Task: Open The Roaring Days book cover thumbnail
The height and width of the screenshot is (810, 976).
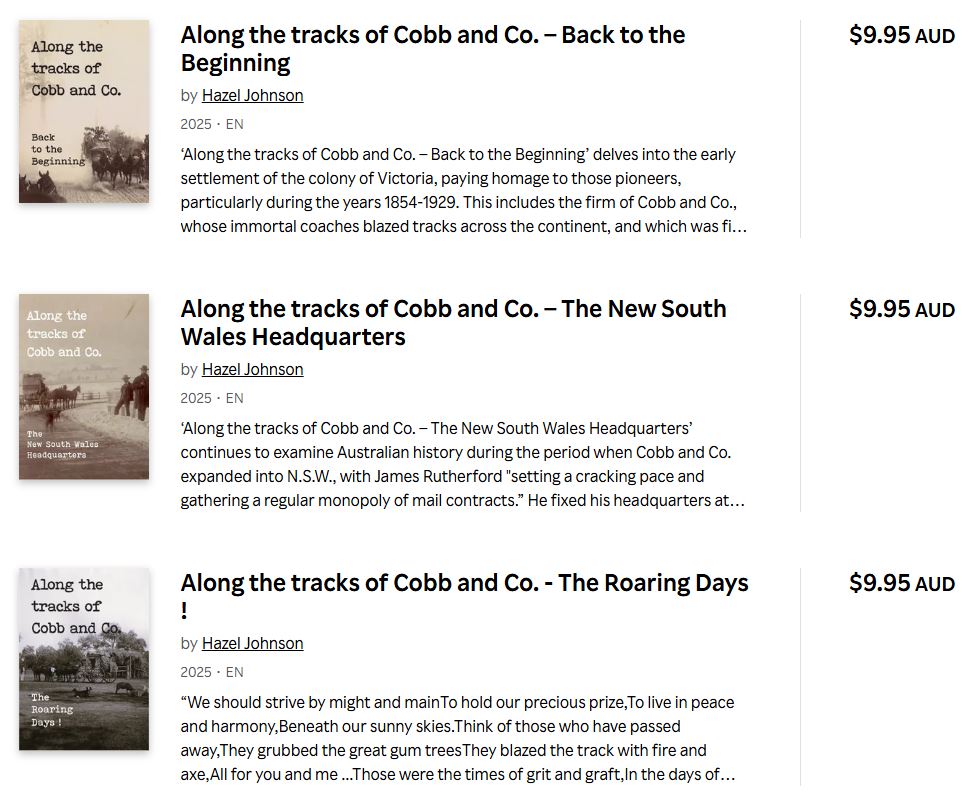Action: coord(84,659)
